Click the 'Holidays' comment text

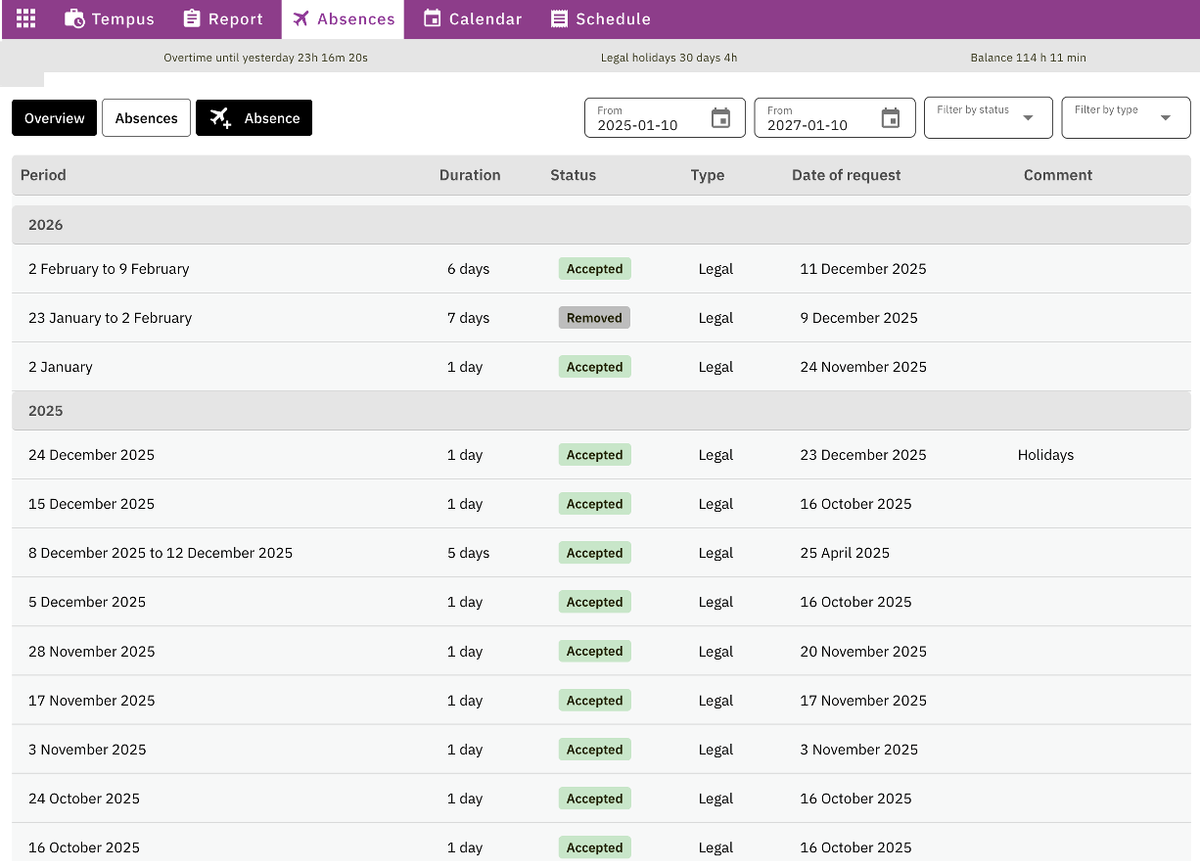(1045, 455)
